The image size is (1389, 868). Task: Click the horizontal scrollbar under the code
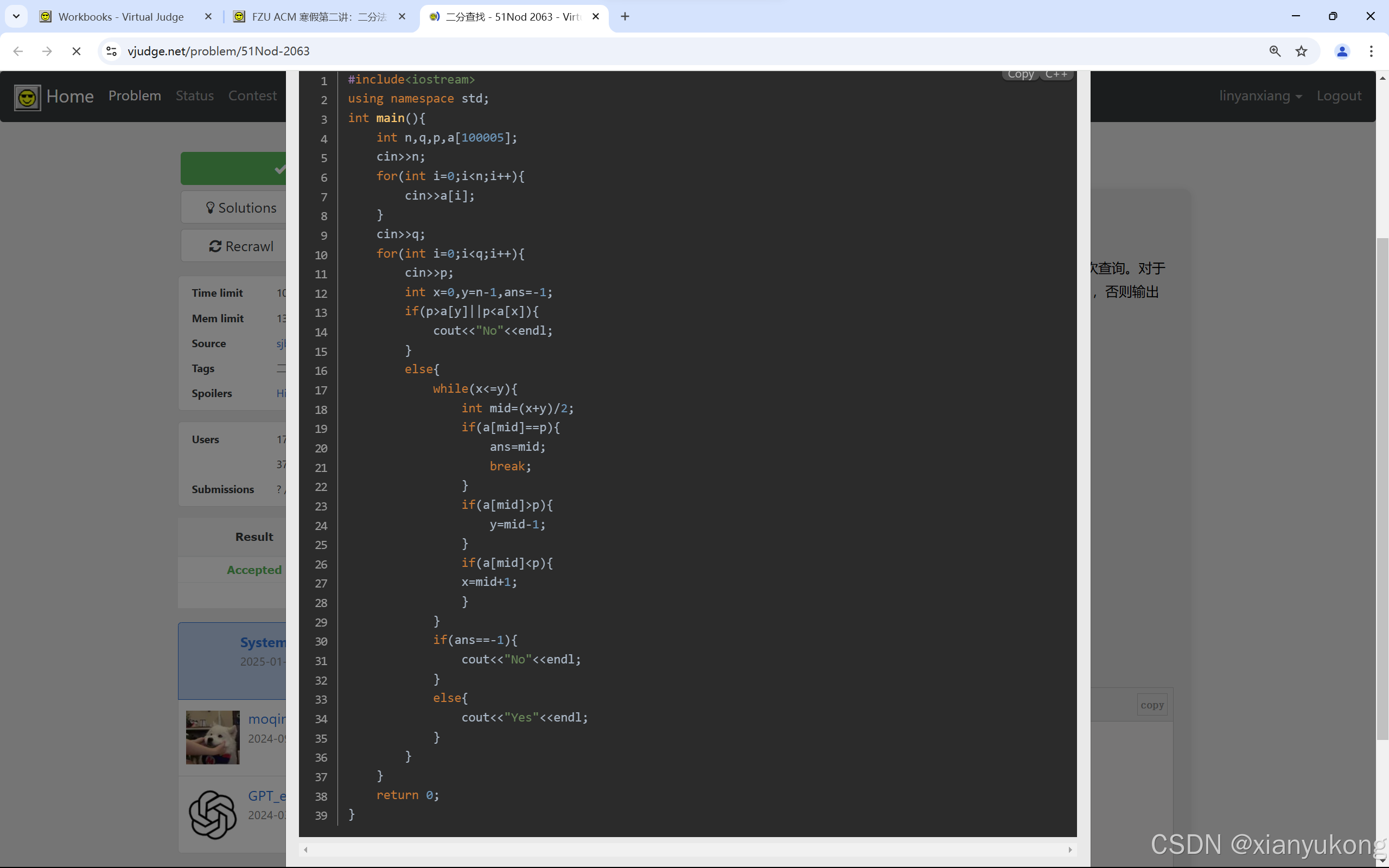click(x=687, y=849)
